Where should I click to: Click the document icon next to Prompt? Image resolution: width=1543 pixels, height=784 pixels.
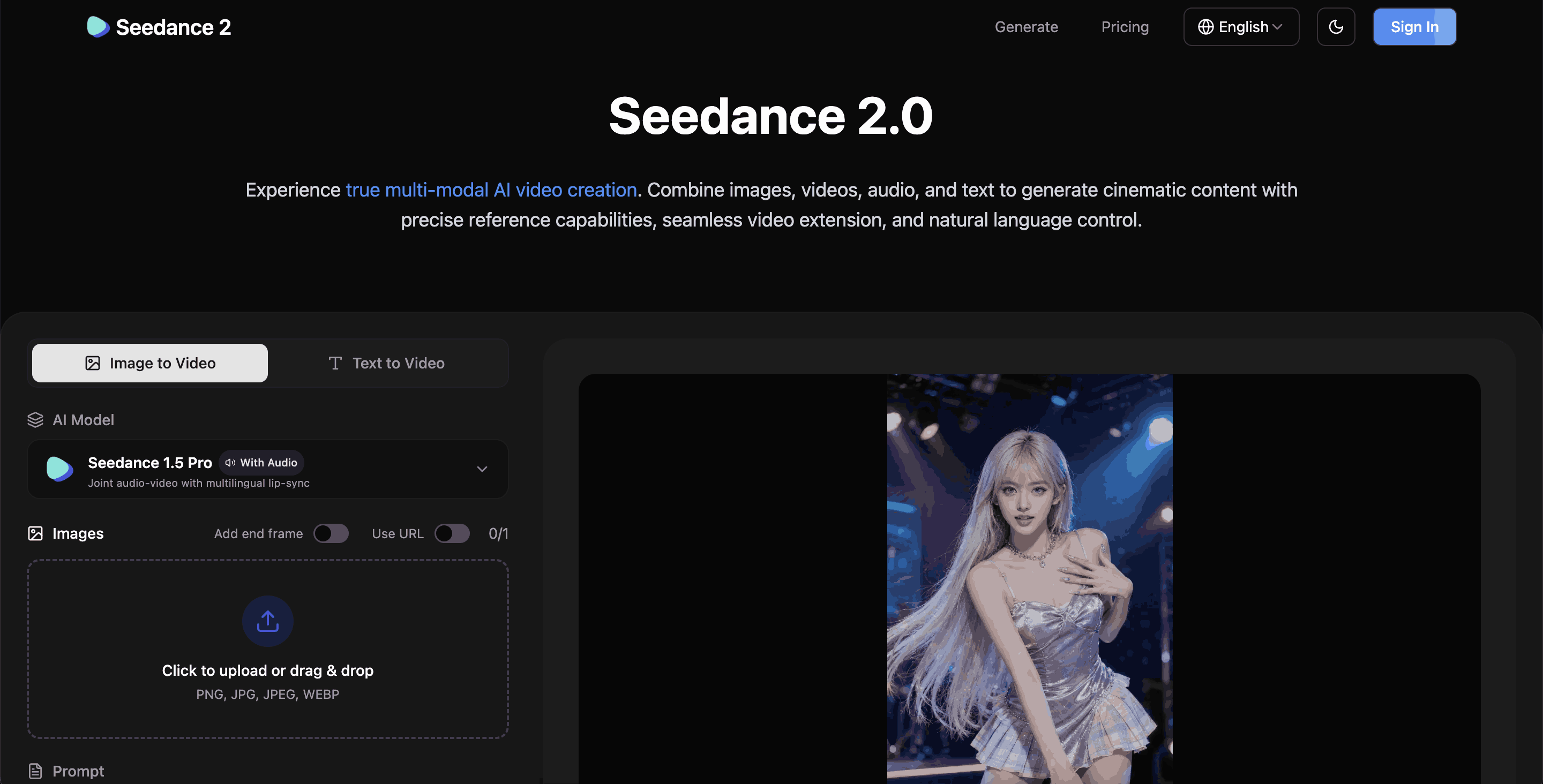pos(35,771)
